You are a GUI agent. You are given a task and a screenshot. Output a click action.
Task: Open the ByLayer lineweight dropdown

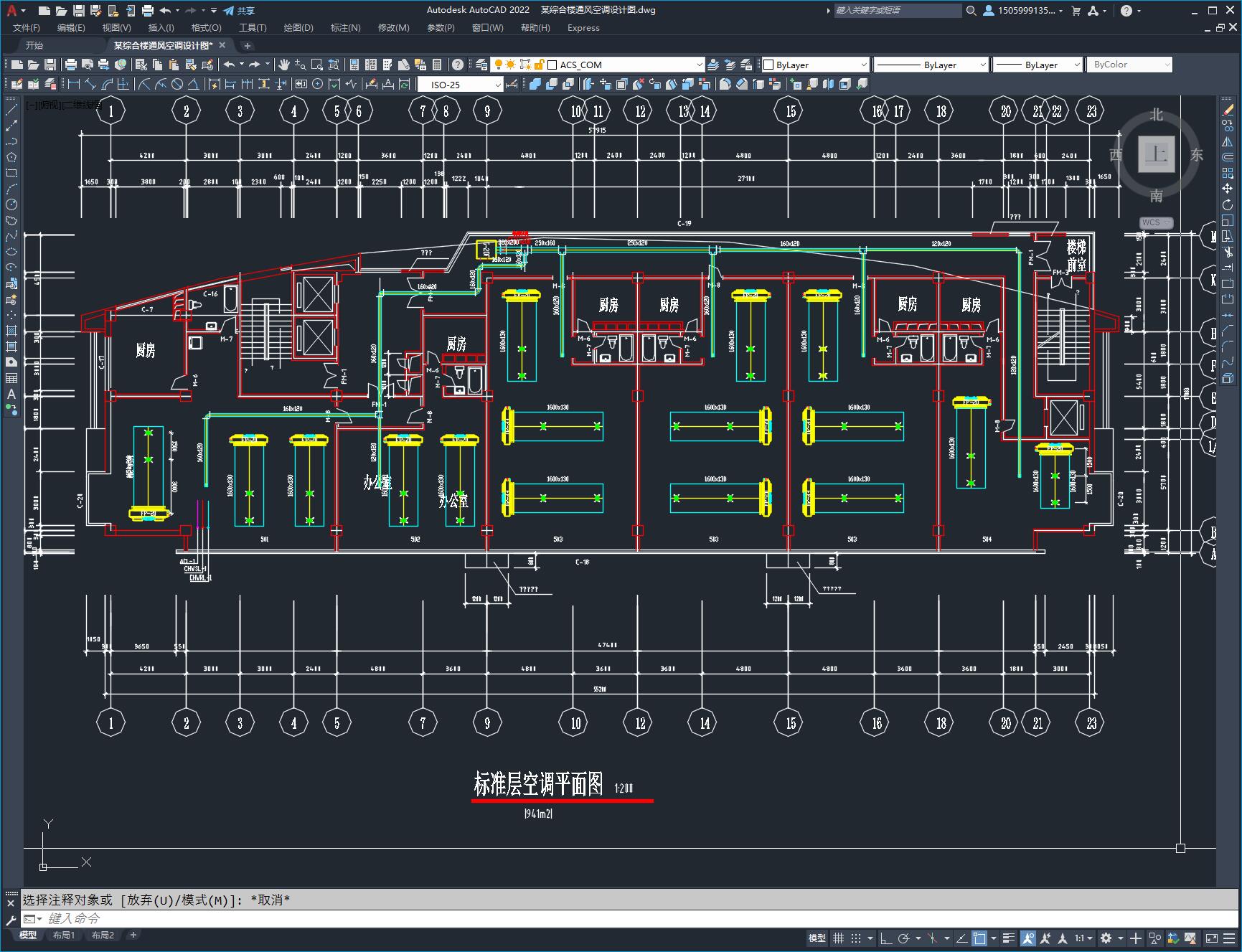coord(1076,65)
